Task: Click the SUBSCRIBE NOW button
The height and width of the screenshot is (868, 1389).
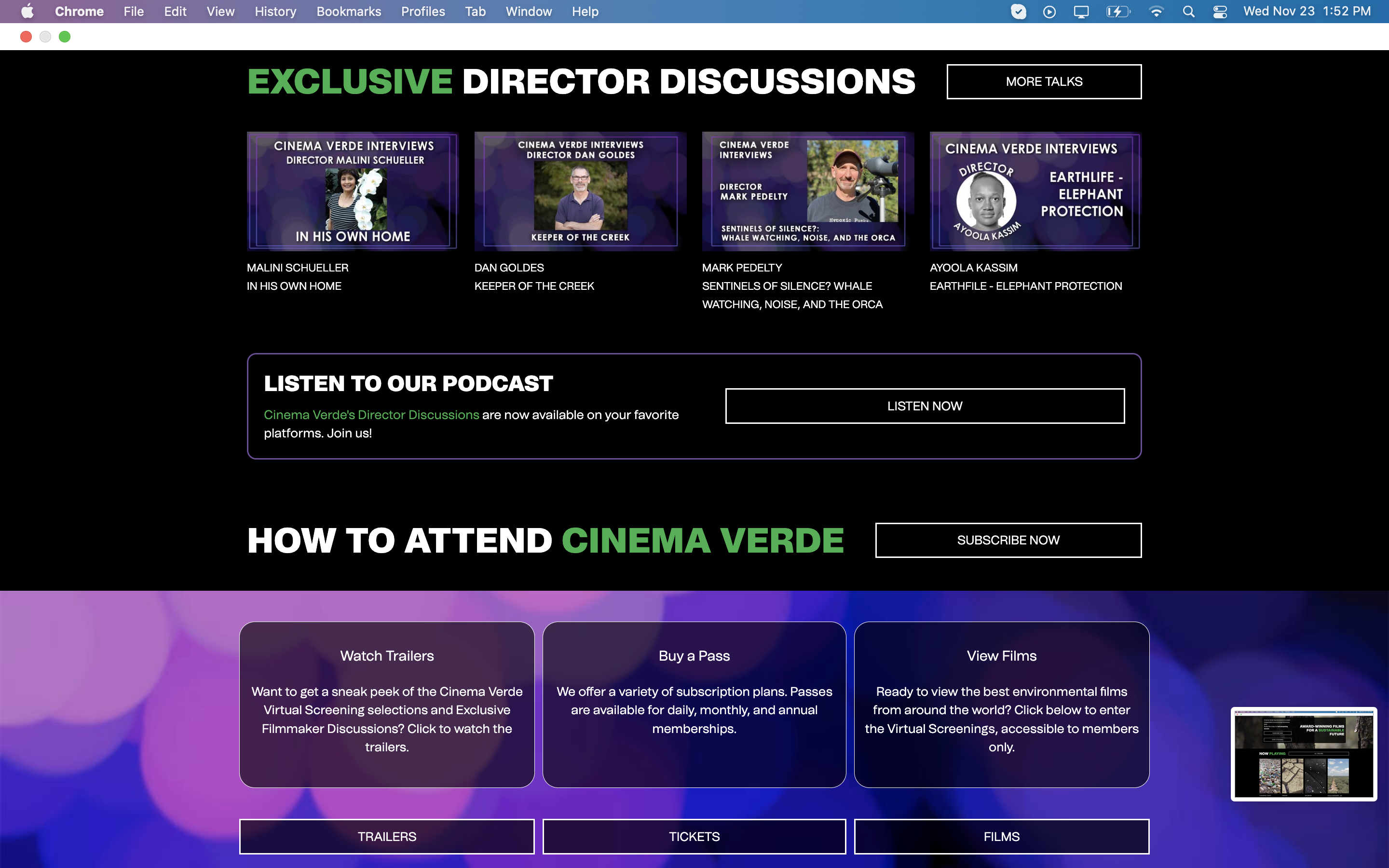Action: 1008,540
